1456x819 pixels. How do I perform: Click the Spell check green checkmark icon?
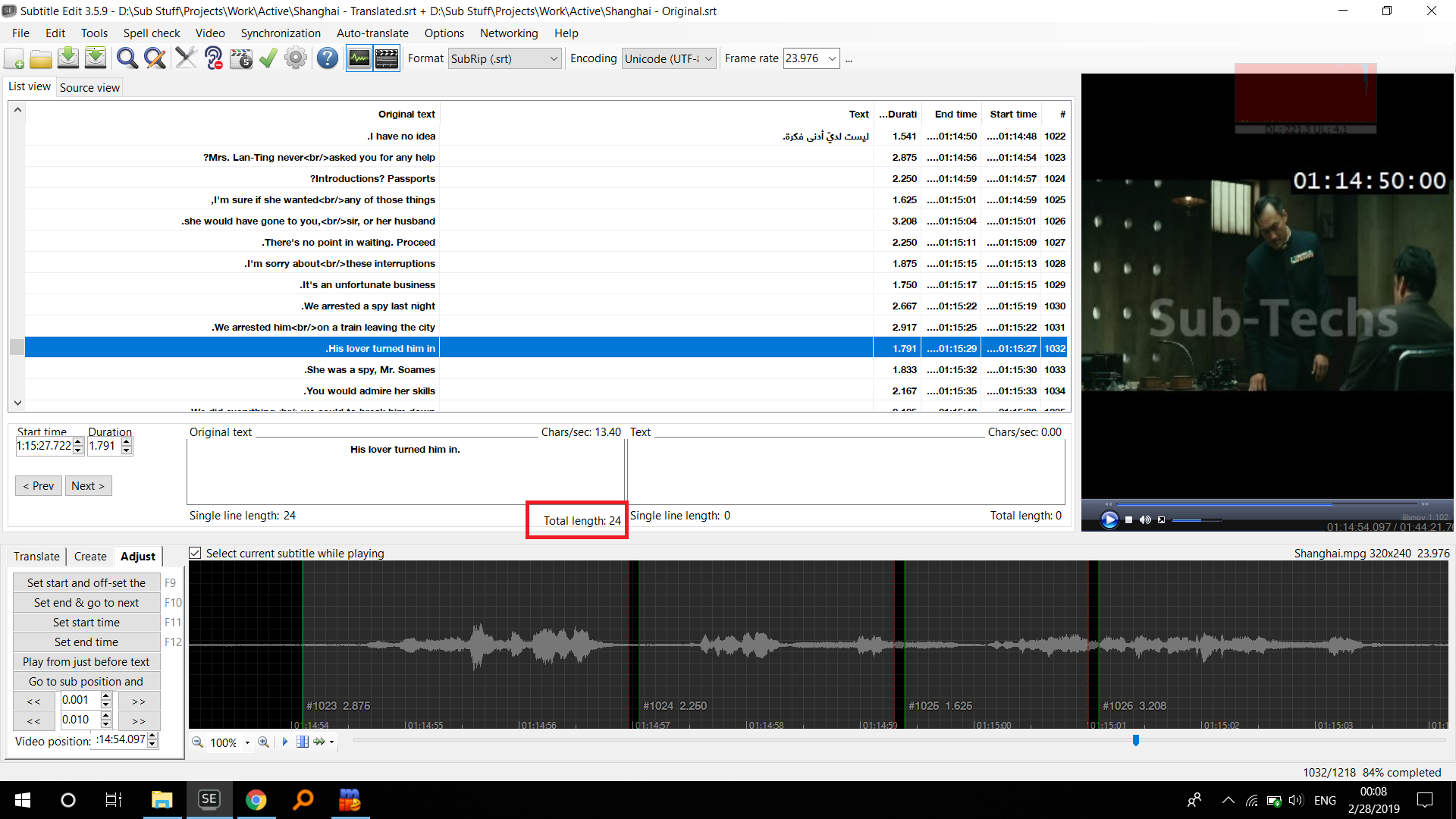[268, 58]
